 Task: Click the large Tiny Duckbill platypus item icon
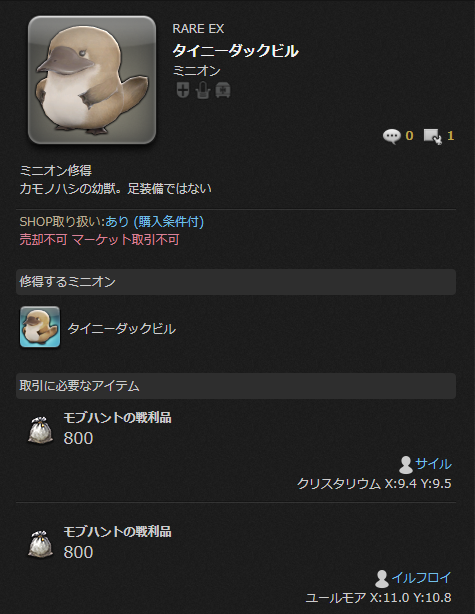[x=92, y=80]
